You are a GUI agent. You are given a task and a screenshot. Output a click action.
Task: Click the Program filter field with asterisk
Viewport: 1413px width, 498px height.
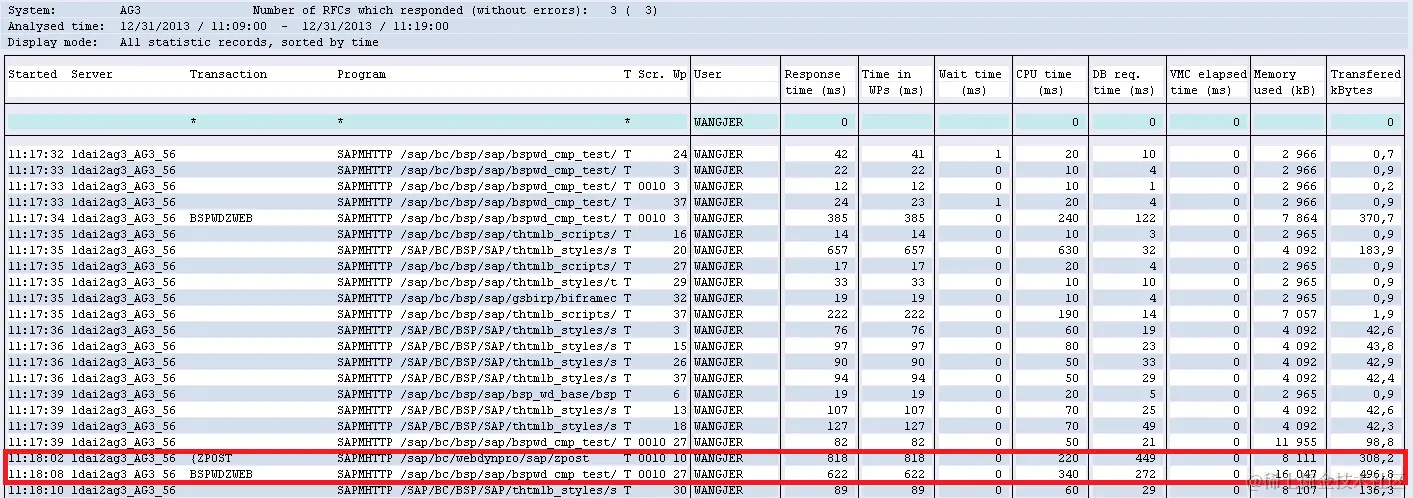tap(477, 122)
